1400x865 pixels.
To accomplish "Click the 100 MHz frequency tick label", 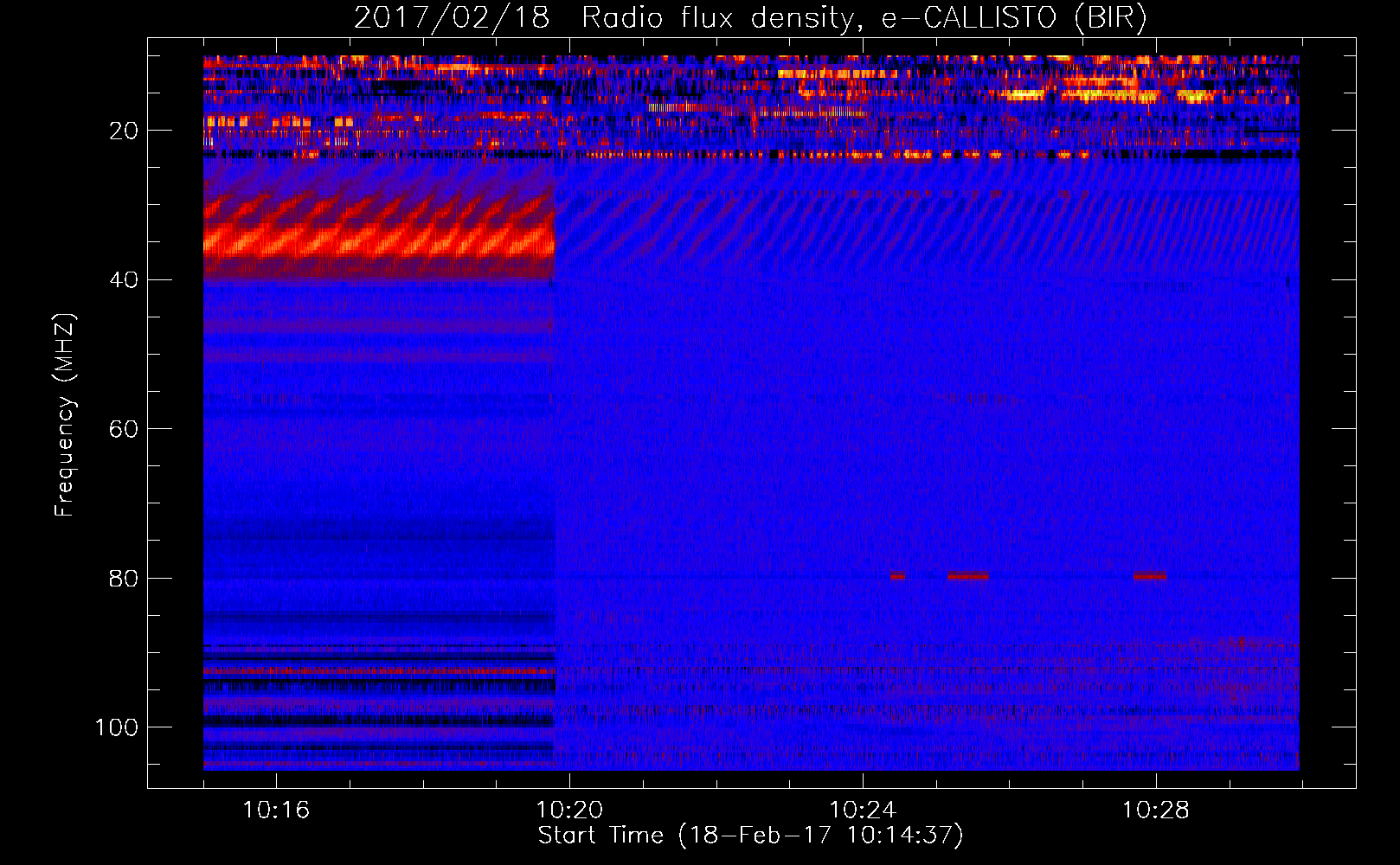I will coord(117,727).
